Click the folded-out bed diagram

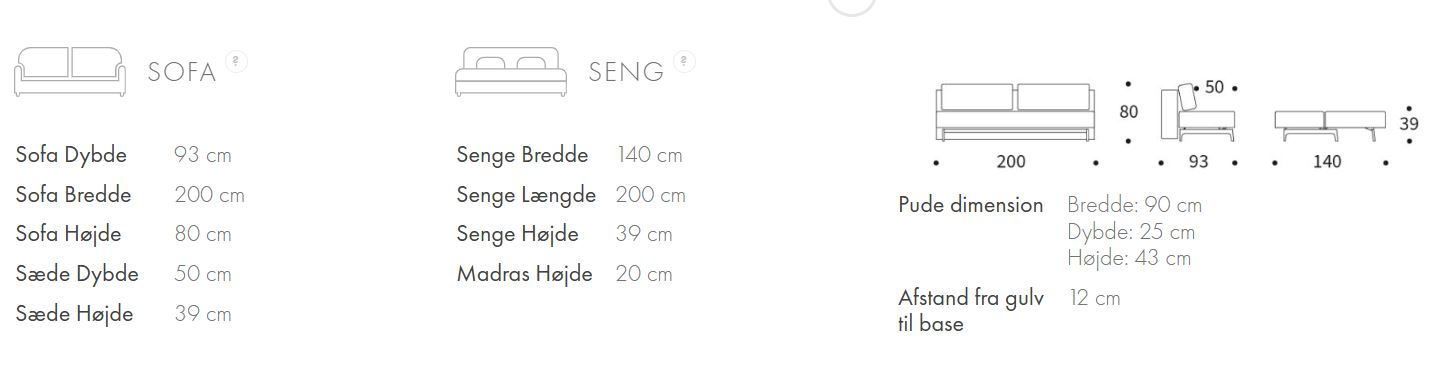tap(1327, 124)
